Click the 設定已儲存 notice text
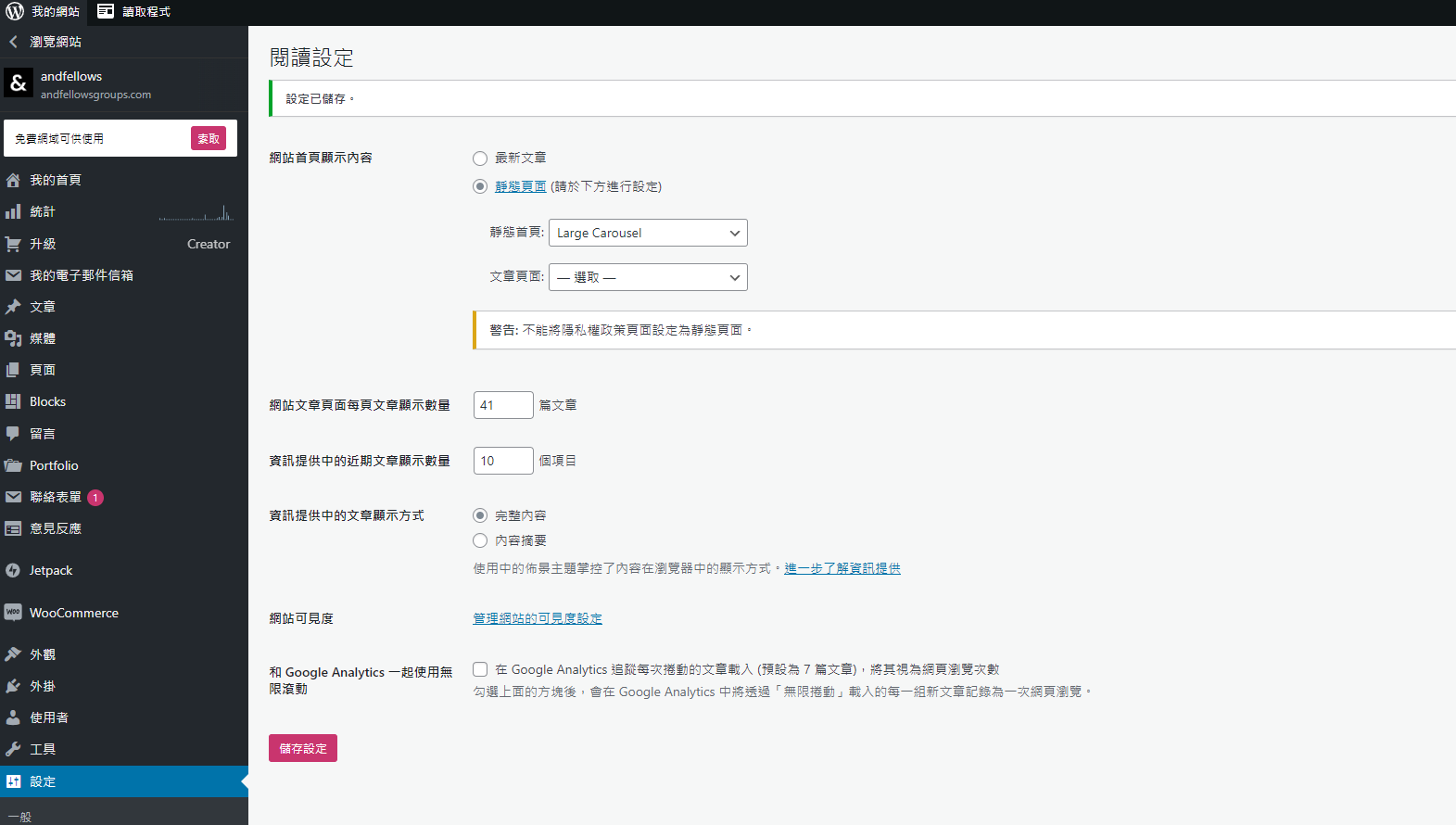Screen dimensions: 1456x825 coord(320,98)
